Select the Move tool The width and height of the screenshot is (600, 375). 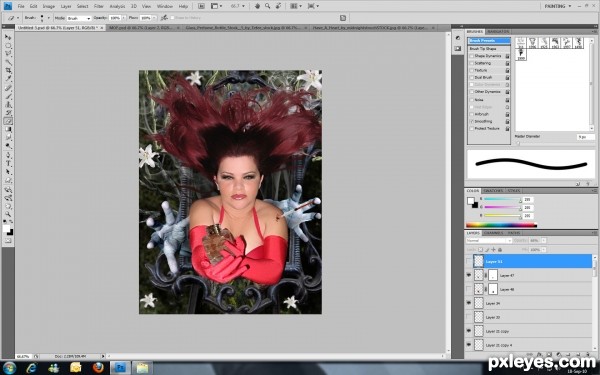[8, 37]
